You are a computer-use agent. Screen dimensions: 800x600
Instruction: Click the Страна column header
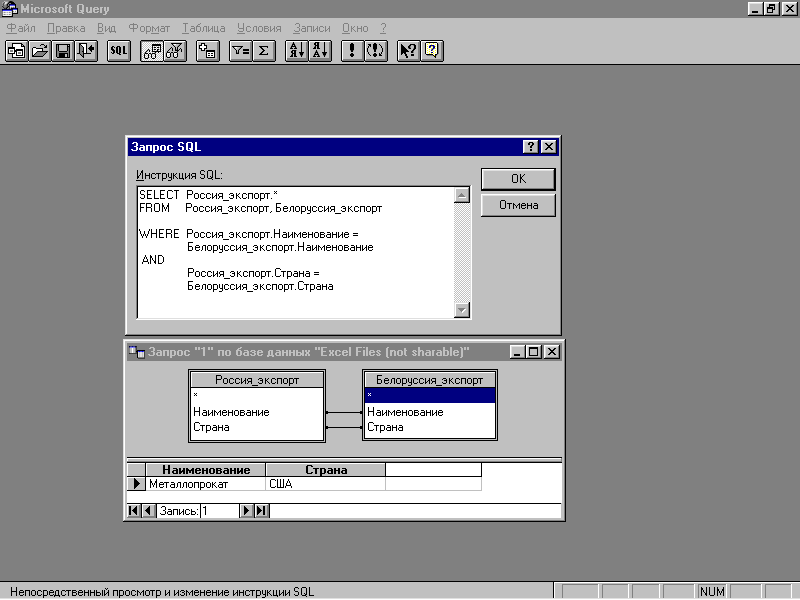326,470
